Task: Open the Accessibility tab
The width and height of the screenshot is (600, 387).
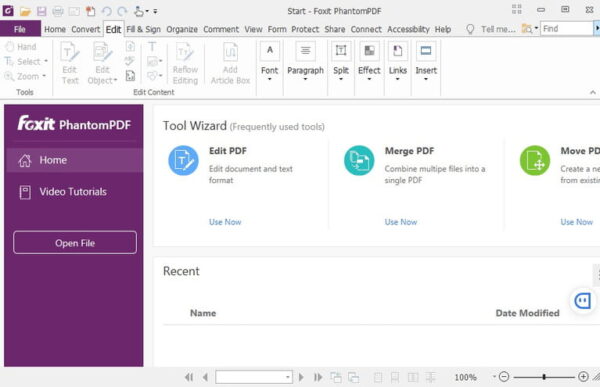Action: click(x=408, y=29)
